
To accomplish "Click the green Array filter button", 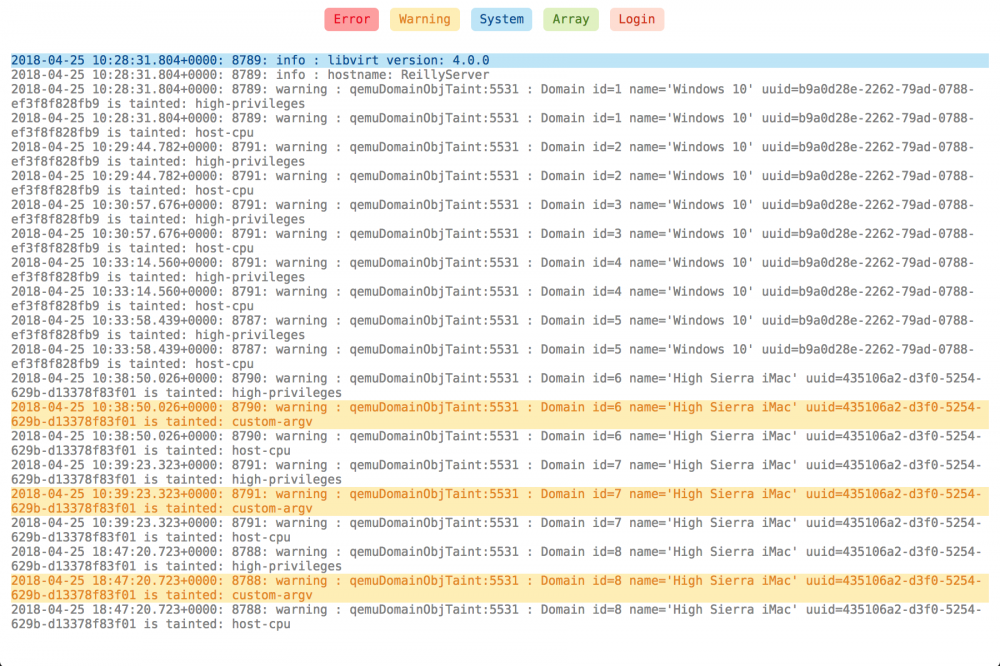I will [571, 19].
